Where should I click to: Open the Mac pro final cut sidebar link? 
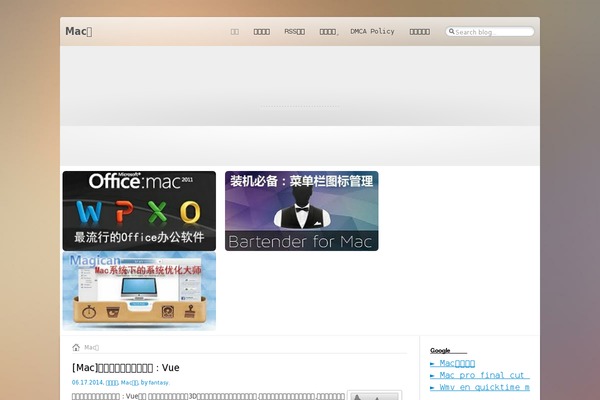(x=480, y=375)
